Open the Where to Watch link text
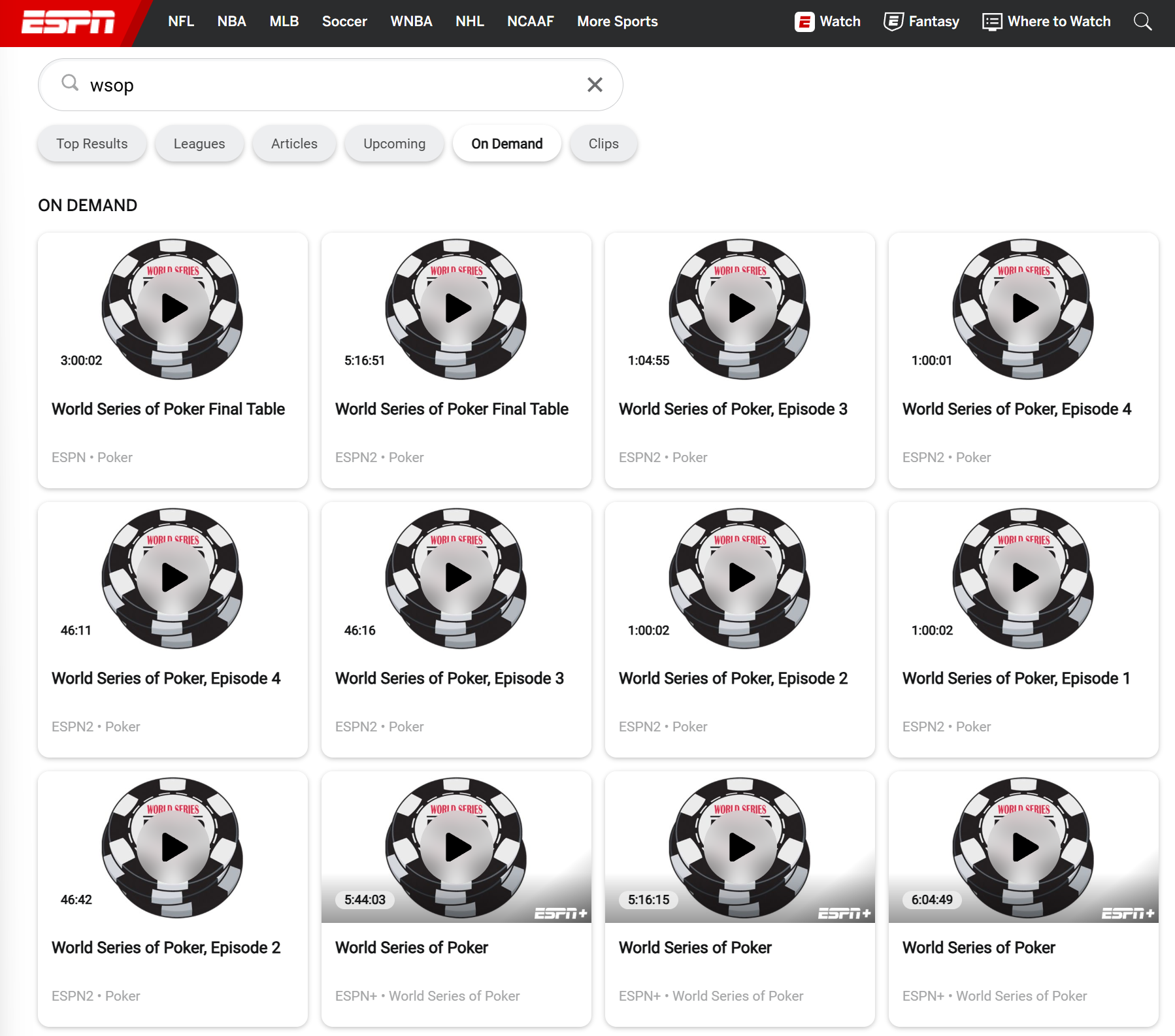Viewport: 1175px width, 1036px height. (1059, 22)
